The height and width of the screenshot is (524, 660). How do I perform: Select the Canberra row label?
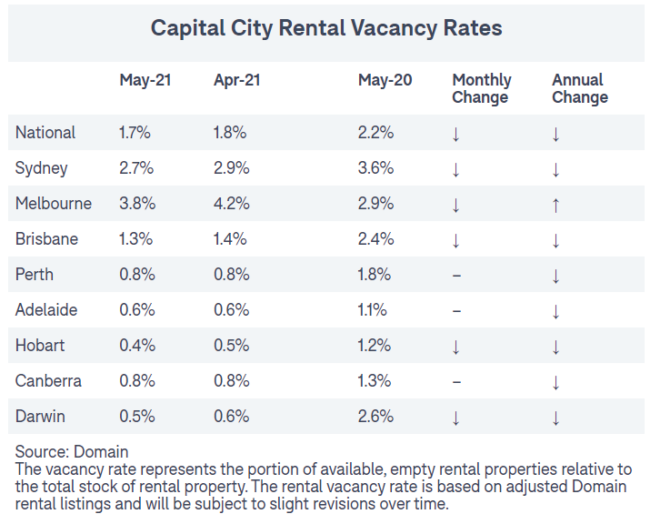tap(49, 381)
